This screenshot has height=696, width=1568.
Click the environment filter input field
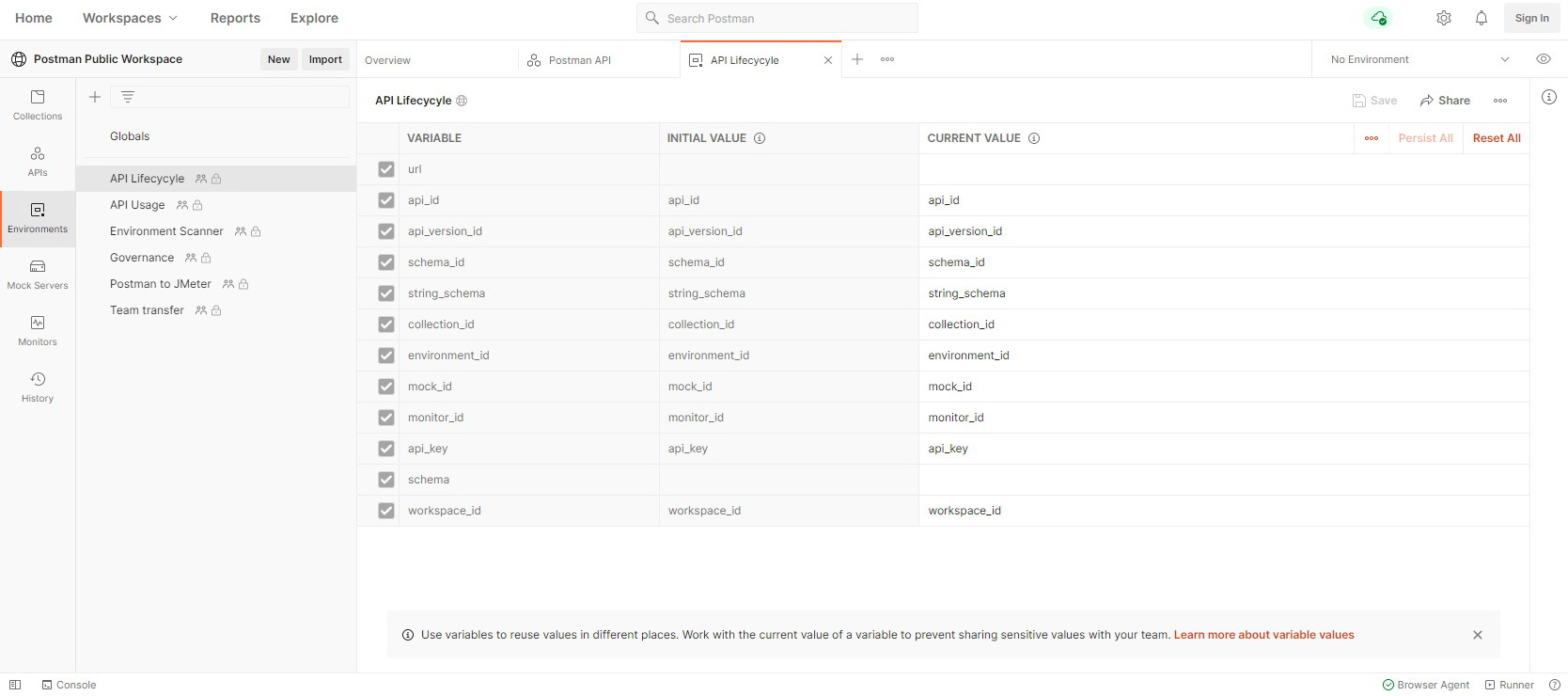(230, 97)
